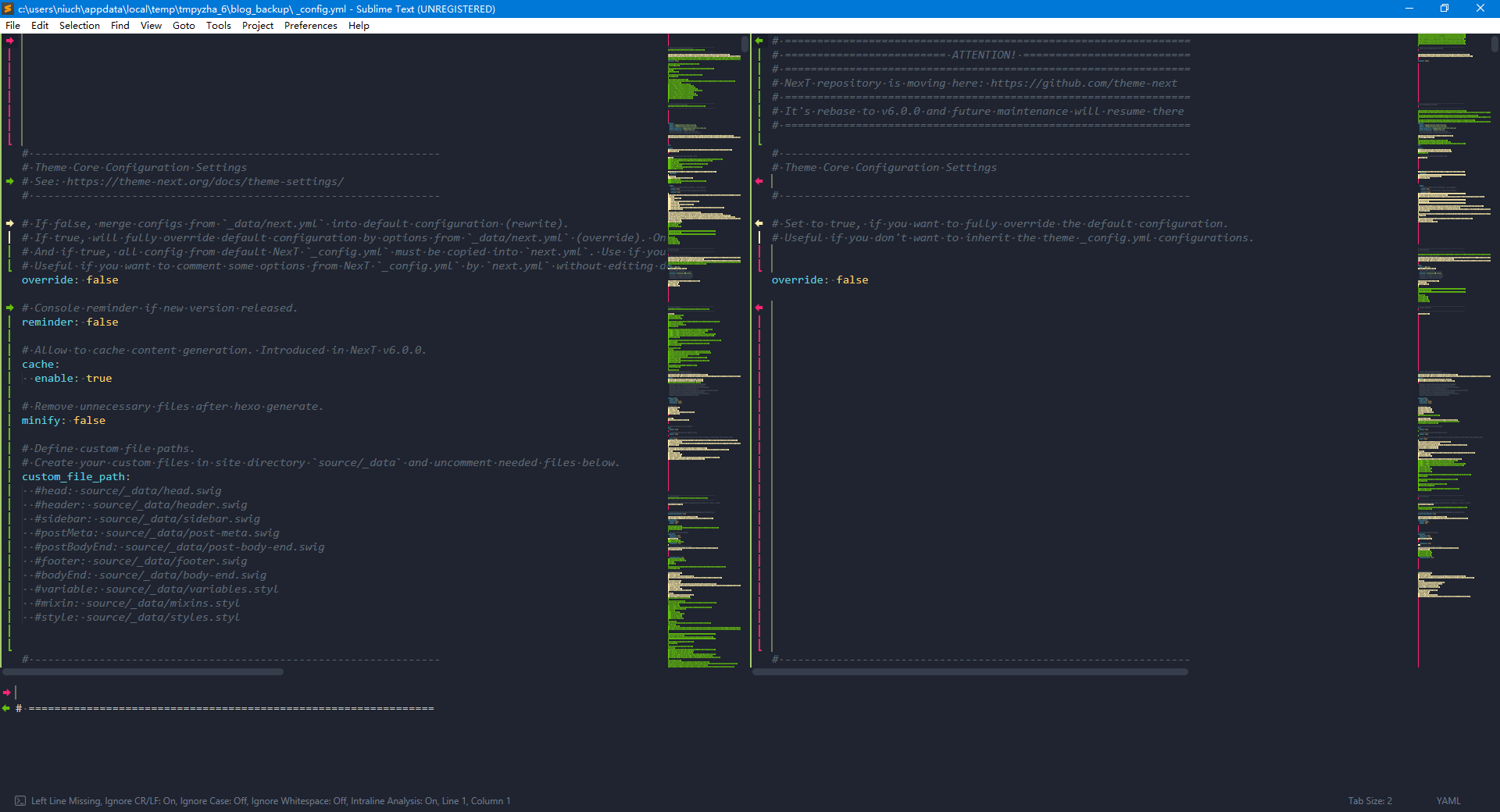Open the panel switcher icon in status bar

click(20, 801)
